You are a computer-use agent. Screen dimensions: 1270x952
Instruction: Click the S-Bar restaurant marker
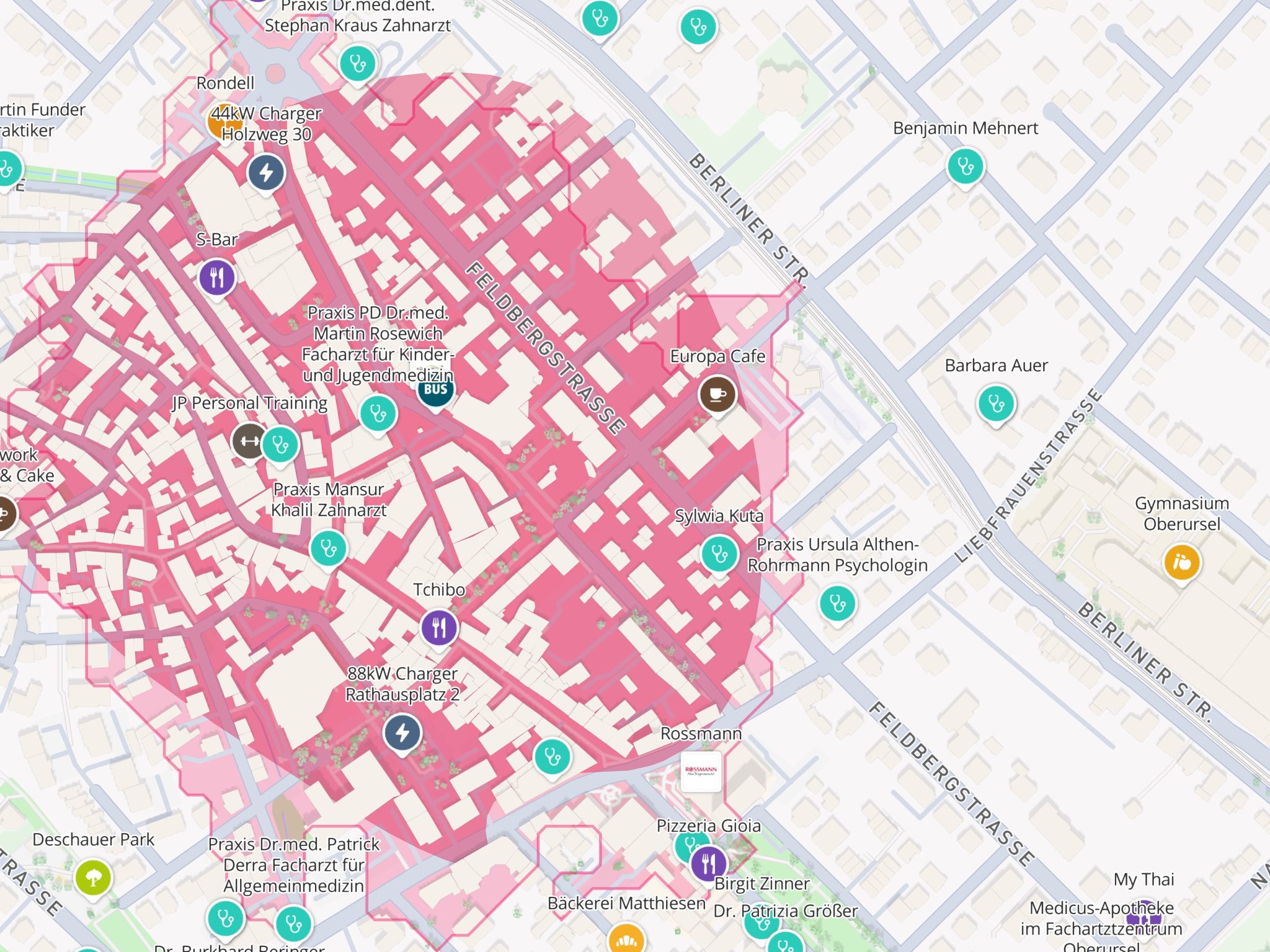click(x=216, y=278)
